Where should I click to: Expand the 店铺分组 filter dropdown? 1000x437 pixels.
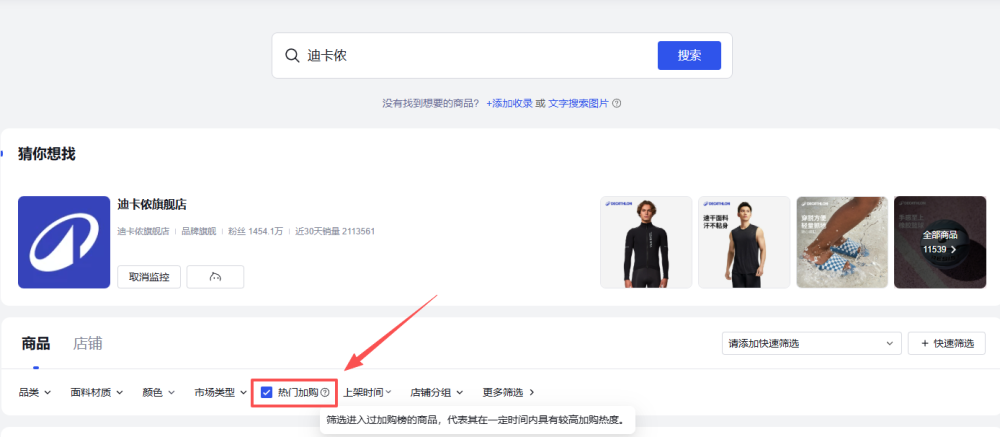tap(436, 392)
